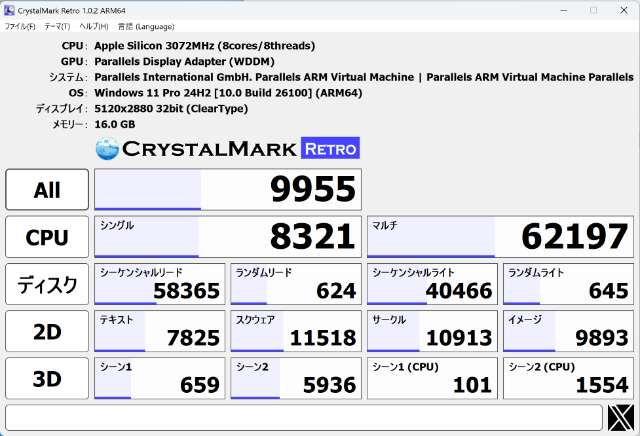The image size is (640, 436).
Task: Launch the 2D benchmark button
Action: (x=47, y=331)
